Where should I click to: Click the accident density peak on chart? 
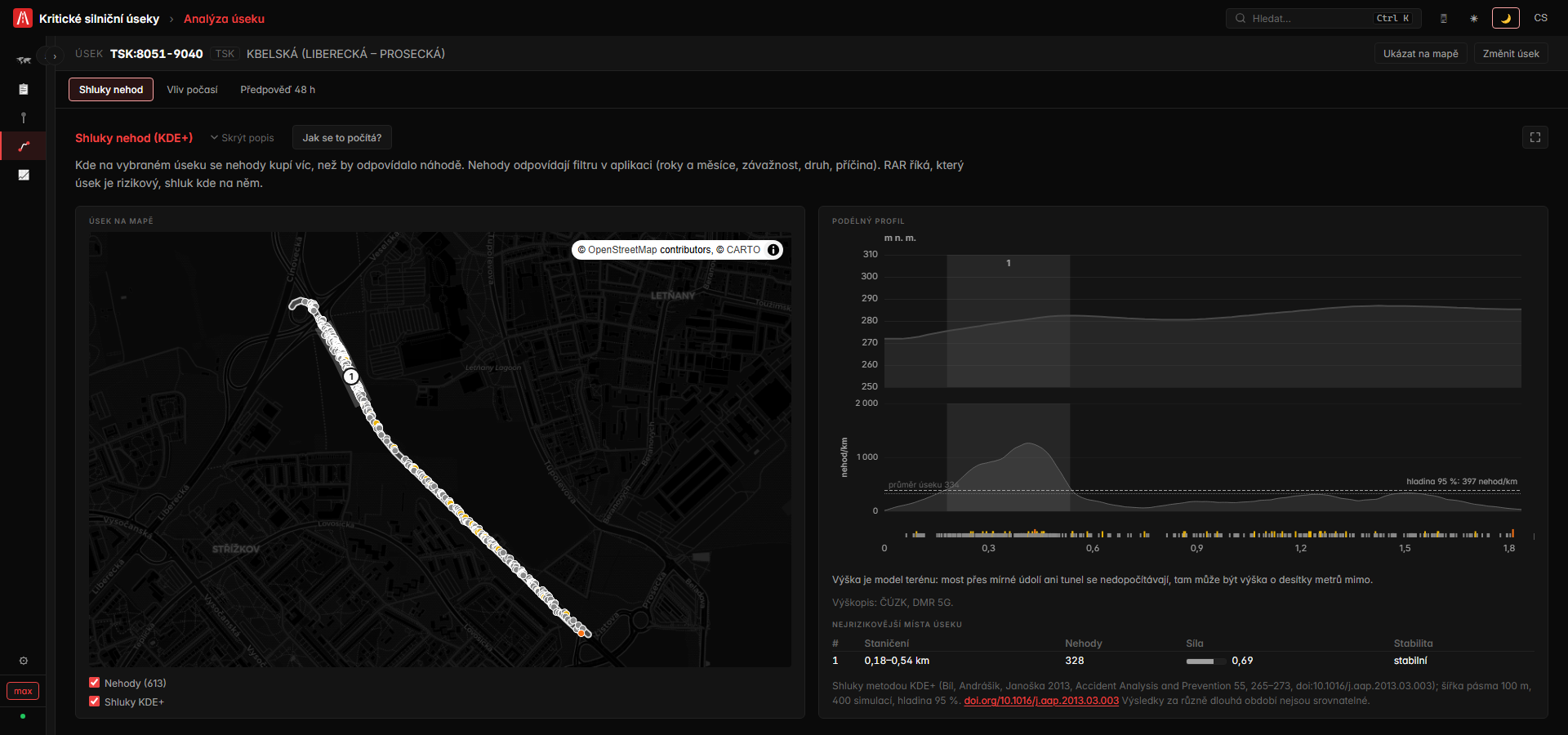(x=1029, y=444)
